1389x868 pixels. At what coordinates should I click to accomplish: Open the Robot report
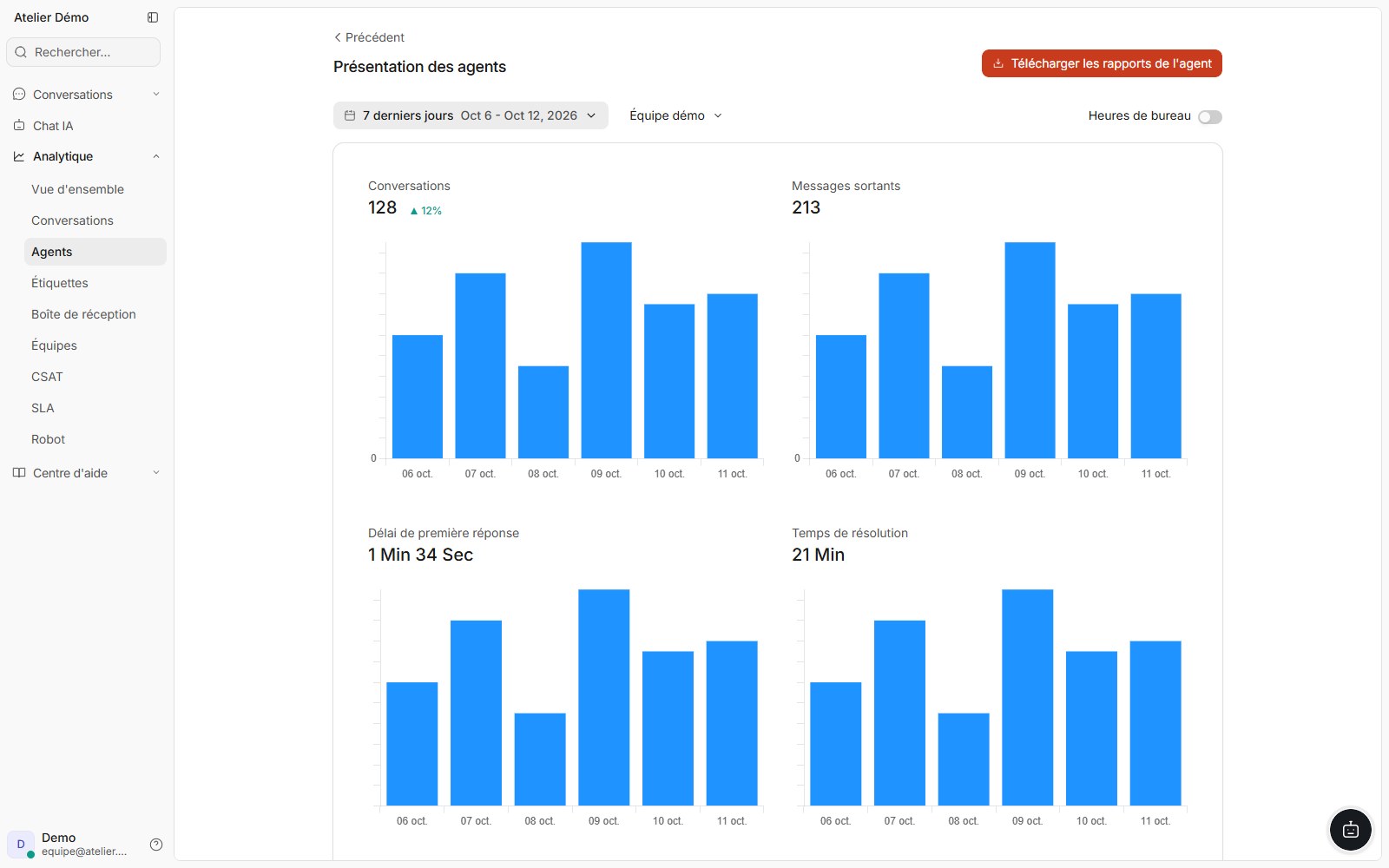(x=95, y=439)
